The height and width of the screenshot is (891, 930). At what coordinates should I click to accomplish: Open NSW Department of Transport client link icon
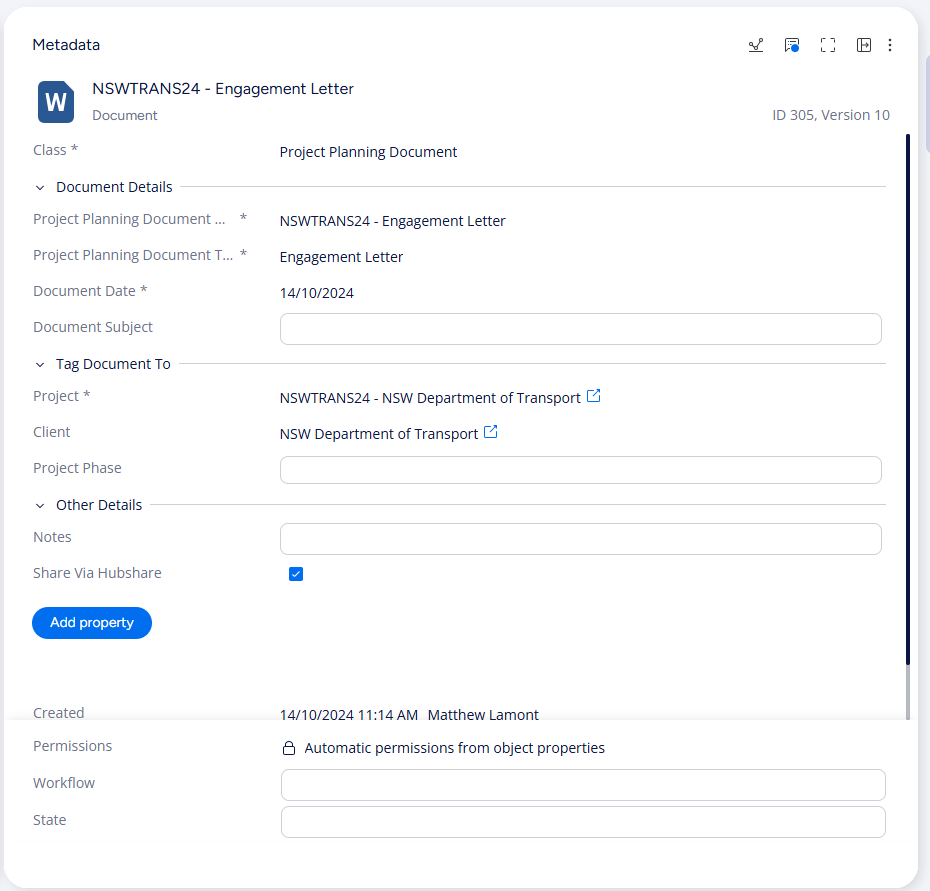(x=491, y=432)
